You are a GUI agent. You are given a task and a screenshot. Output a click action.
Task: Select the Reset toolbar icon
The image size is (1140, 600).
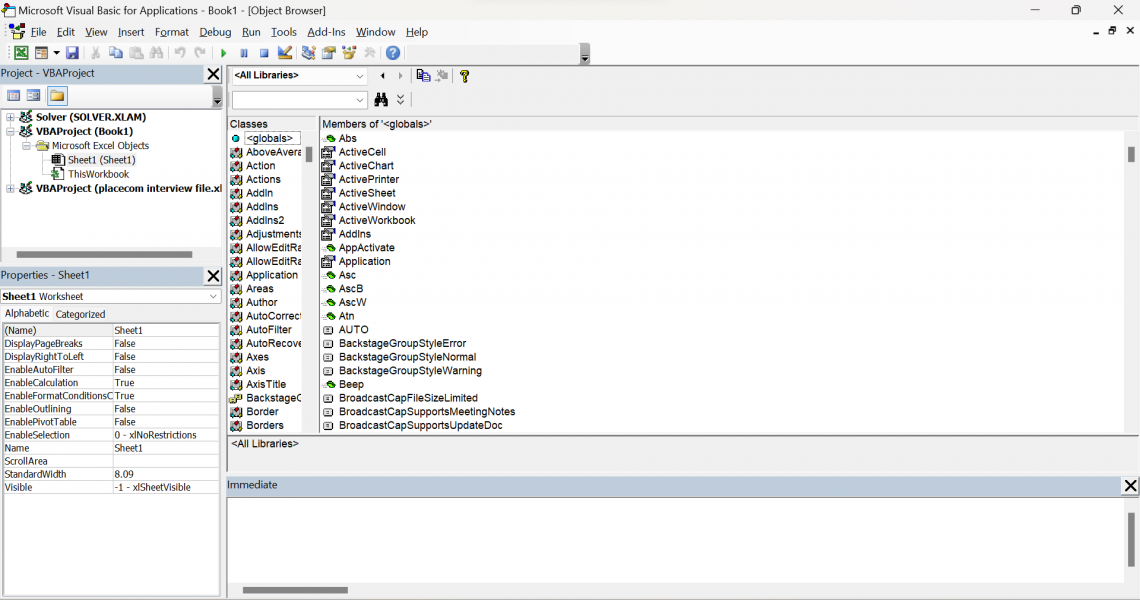pyautogui.click(x=263, y=53)
